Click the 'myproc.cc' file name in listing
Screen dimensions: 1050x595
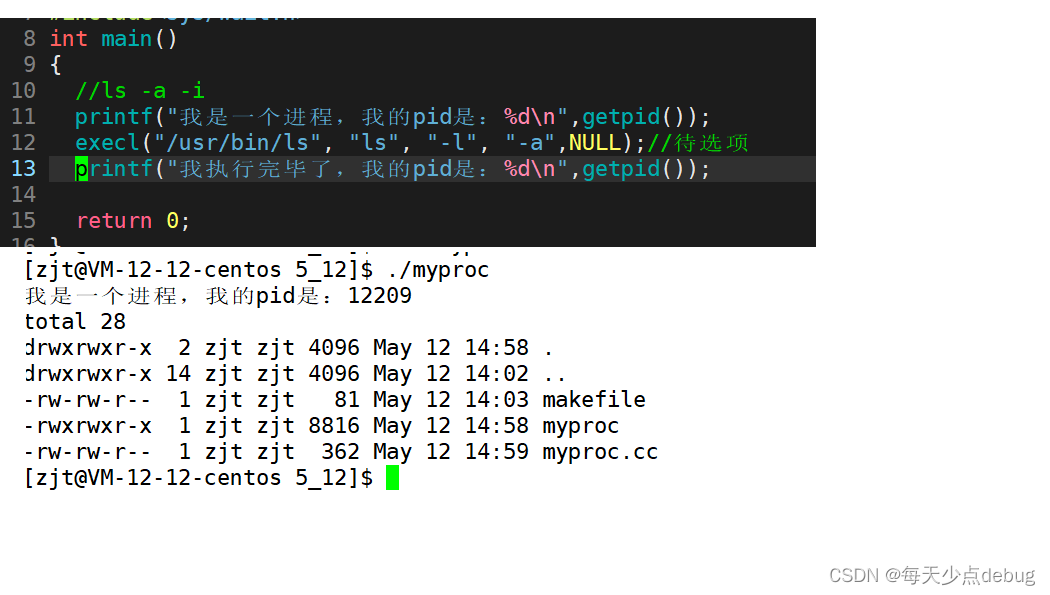click(600, 452)
